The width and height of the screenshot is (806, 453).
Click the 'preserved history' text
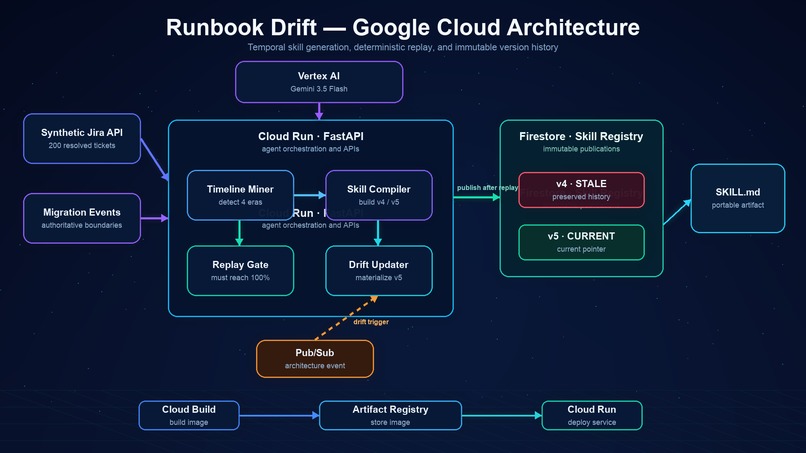pos(581,197)
